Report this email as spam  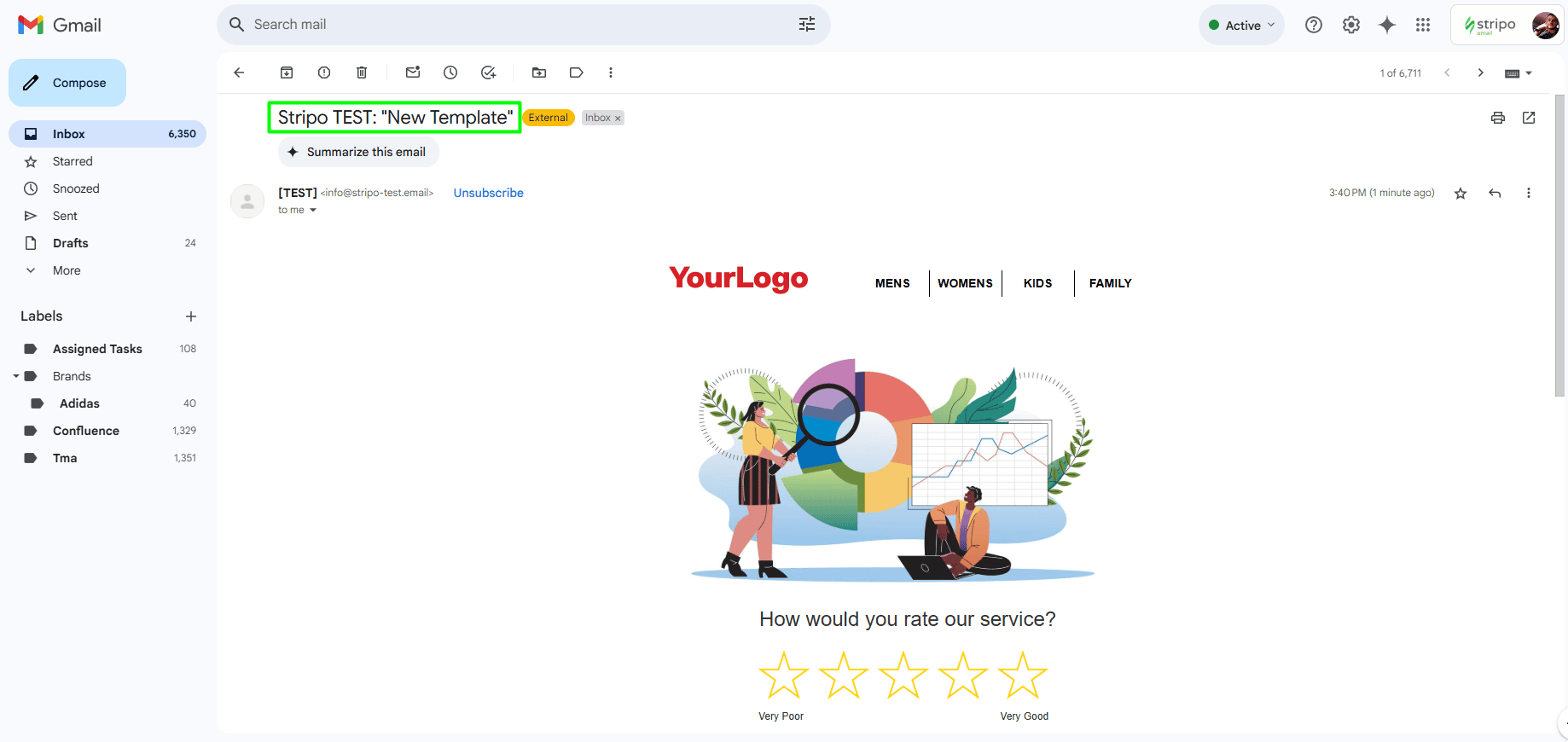pyautogui.click(x=324, y=72)
